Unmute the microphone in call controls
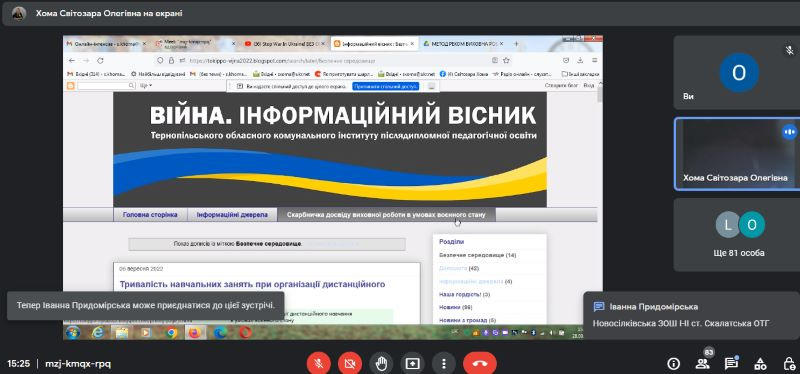800x374 pixels. pos(318,364)
